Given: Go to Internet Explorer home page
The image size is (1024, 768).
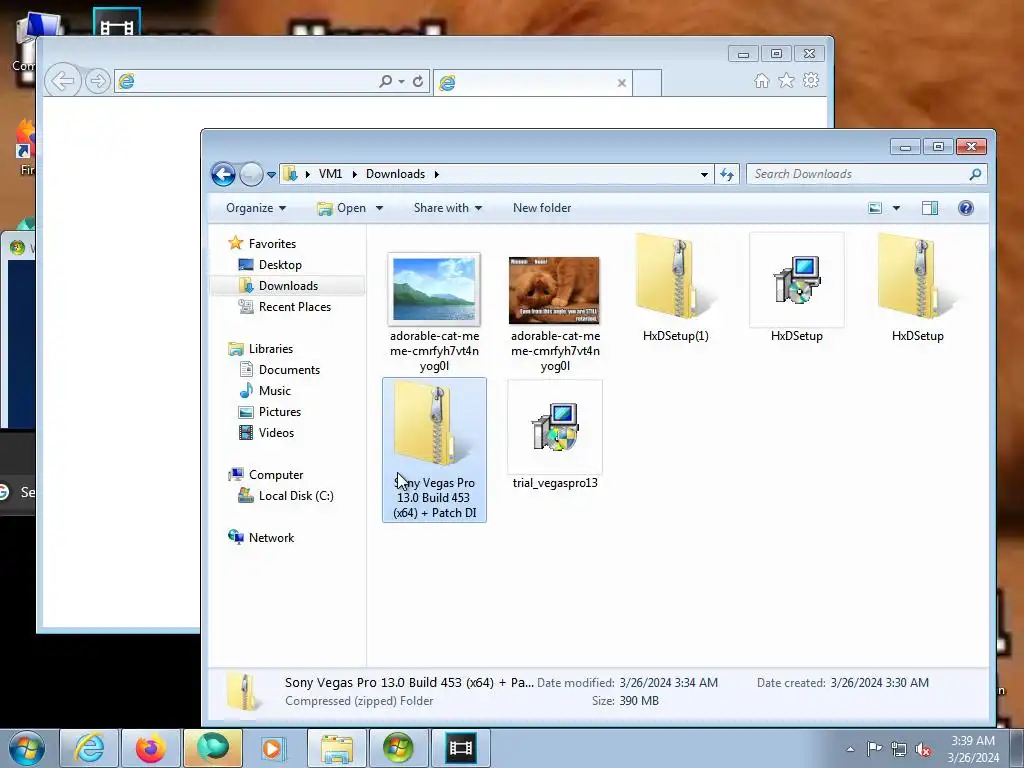Looking at the screenshot, I should click(761, 80).
